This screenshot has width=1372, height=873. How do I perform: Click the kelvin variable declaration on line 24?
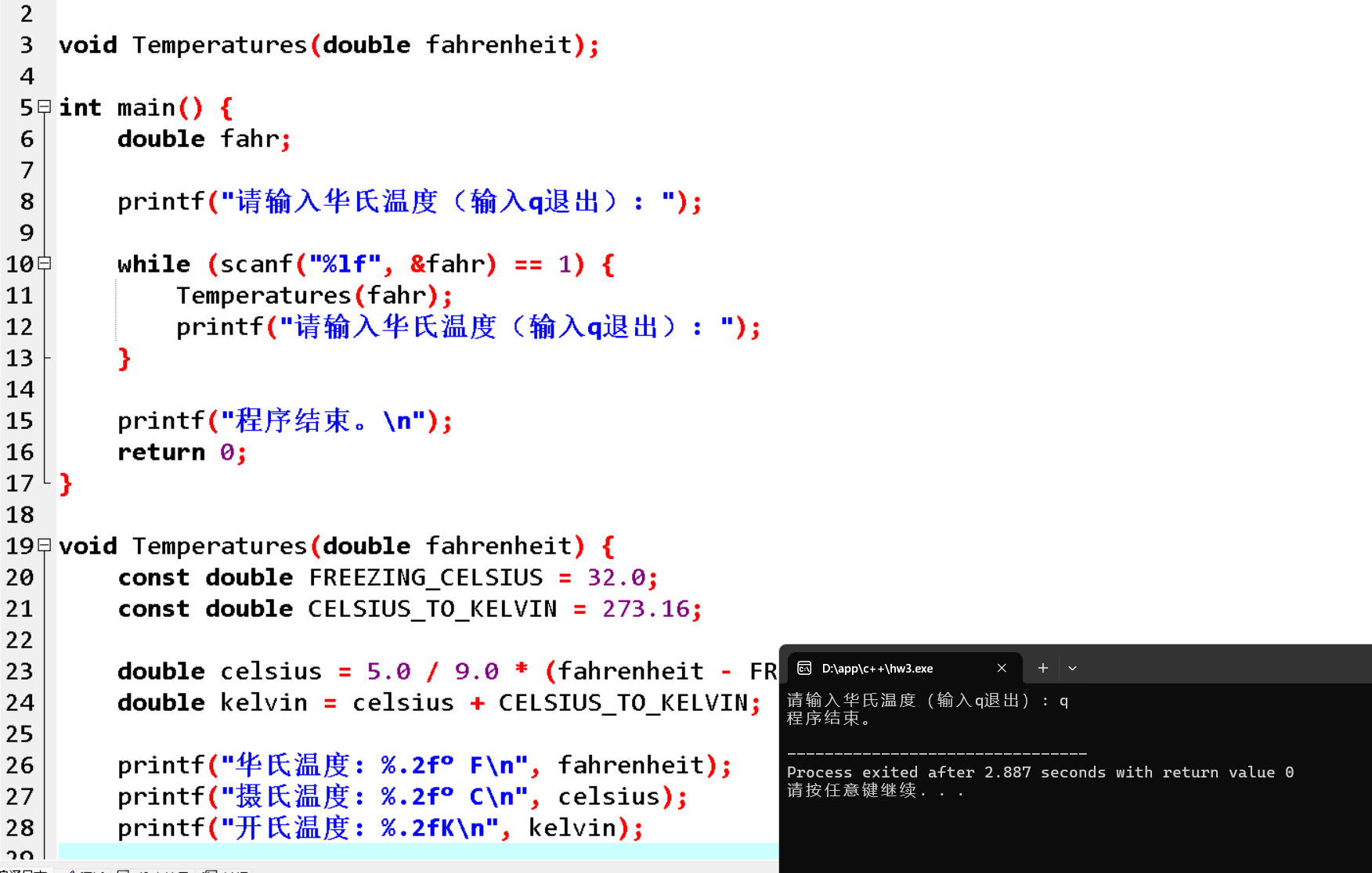pyautogui.click(x=263, y=702)
